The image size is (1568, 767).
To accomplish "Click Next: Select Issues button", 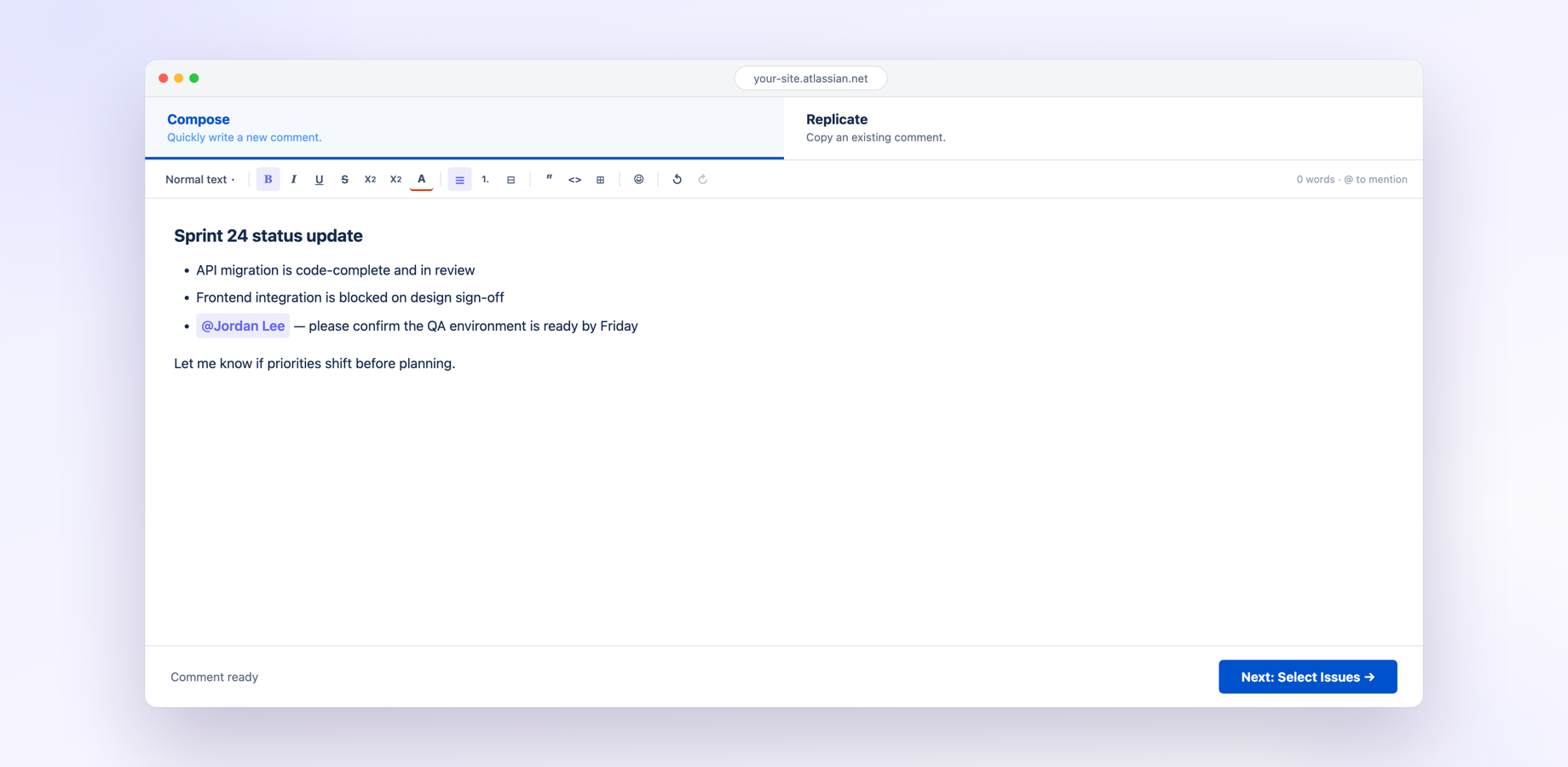I will pyautogui.click(x=1307, y=677).
